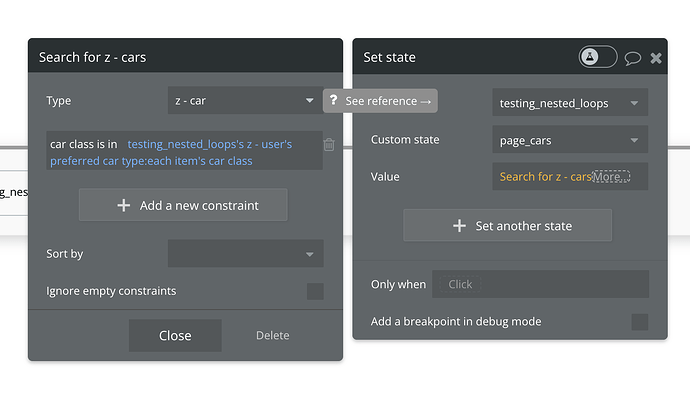The height and width of the screenshot is (400, 690).
Task: Click the Only when condition field
Action: point(540,284)
